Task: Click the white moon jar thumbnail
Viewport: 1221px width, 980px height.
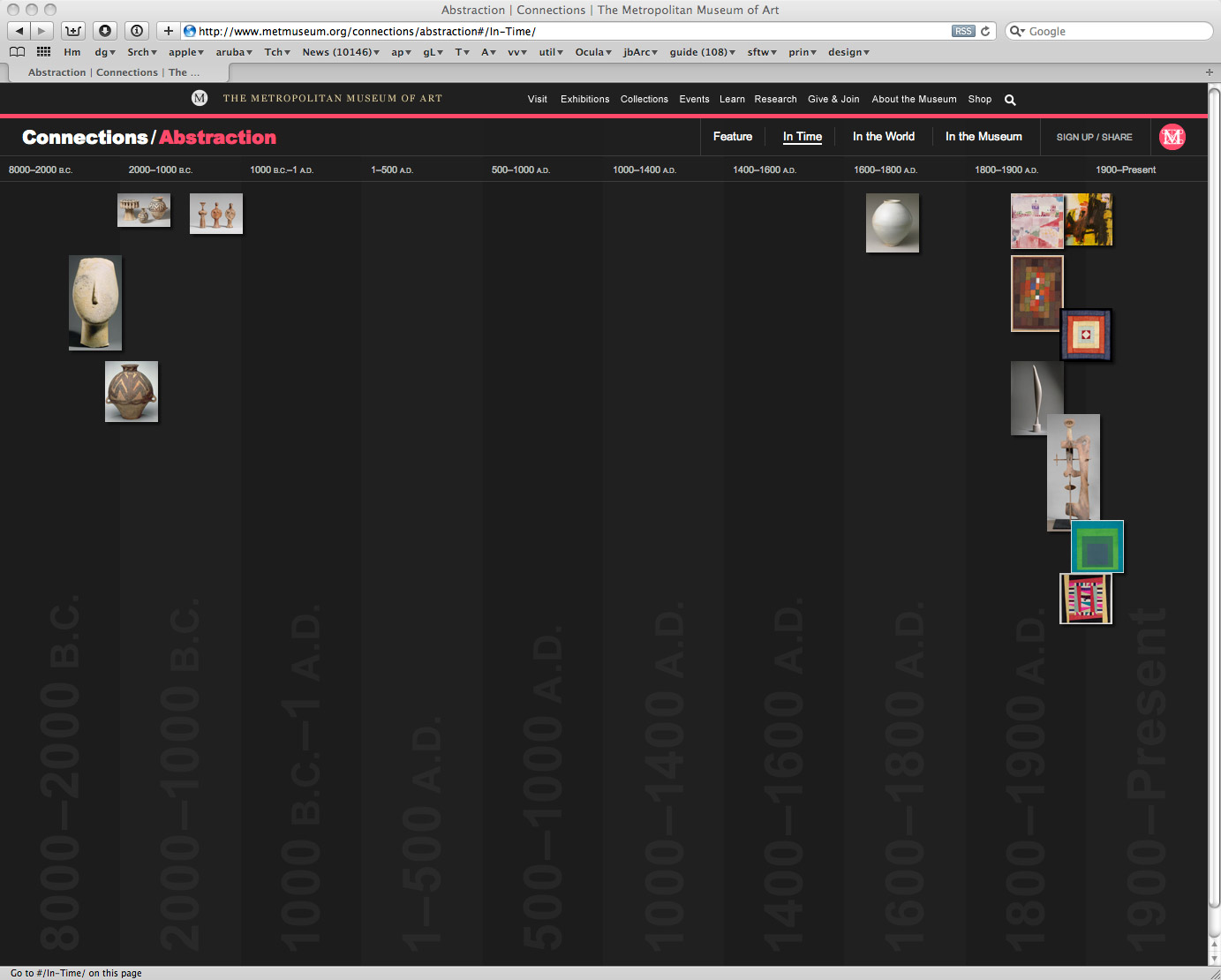Action: coord(892,222)
